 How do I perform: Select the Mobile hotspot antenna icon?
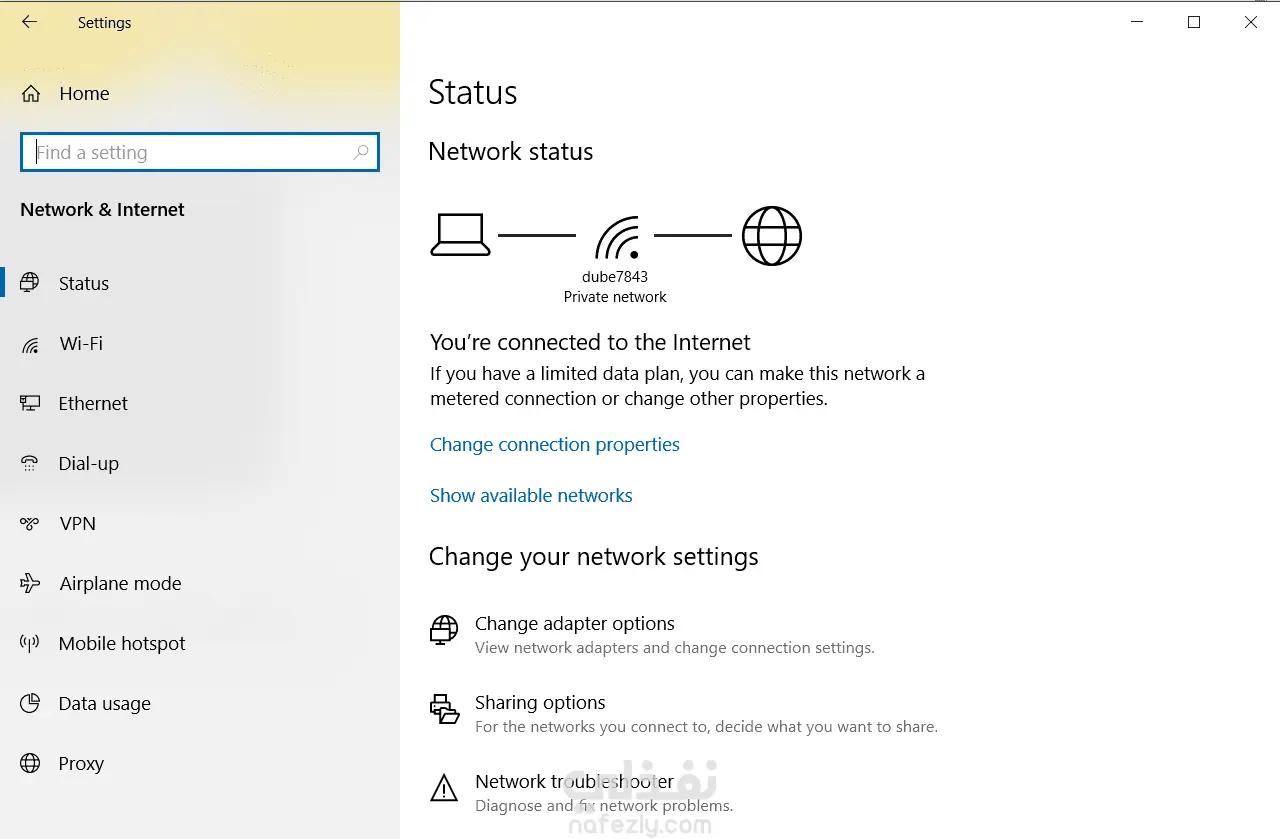pos(30,643)
